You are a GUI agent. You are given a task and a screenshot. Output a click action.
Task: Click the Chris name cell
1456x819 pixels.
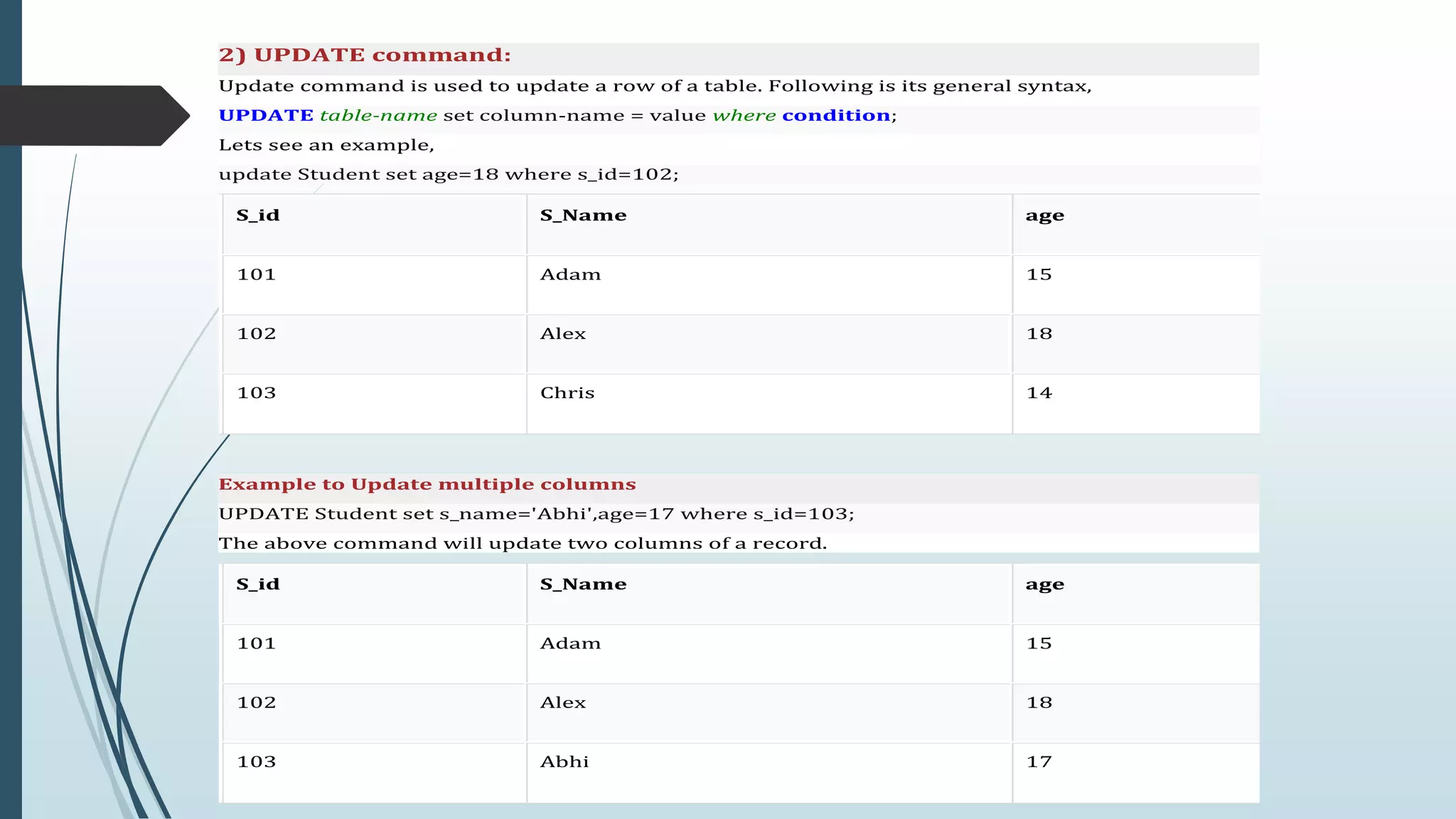[769, 404]
